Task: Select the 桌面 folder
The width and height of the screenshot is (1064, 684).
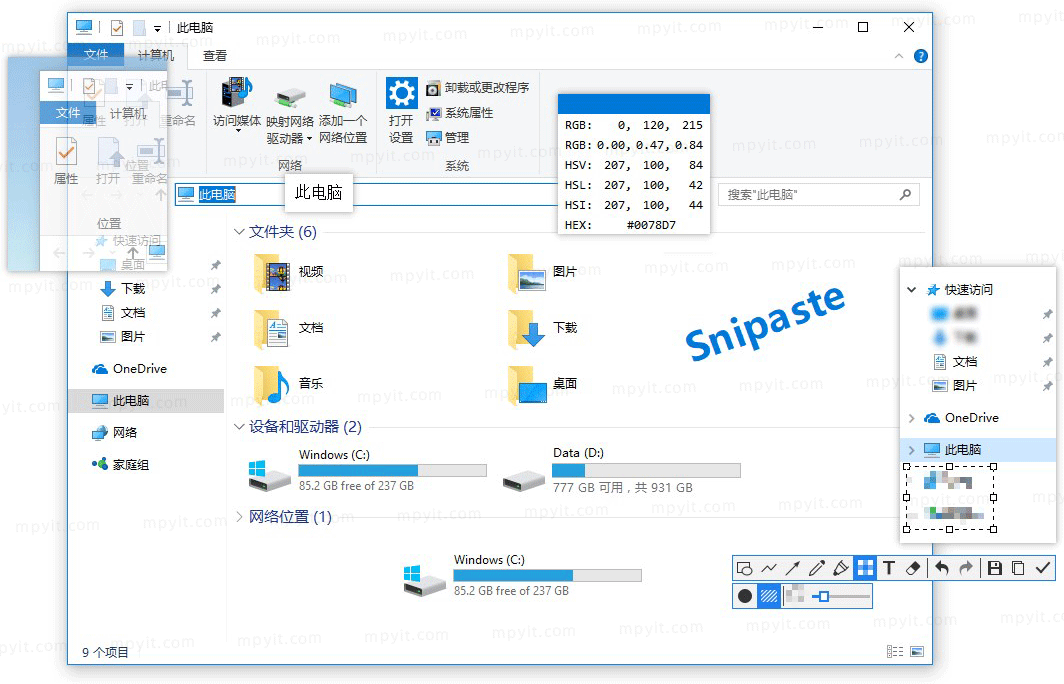Action: tap(544, 384)
